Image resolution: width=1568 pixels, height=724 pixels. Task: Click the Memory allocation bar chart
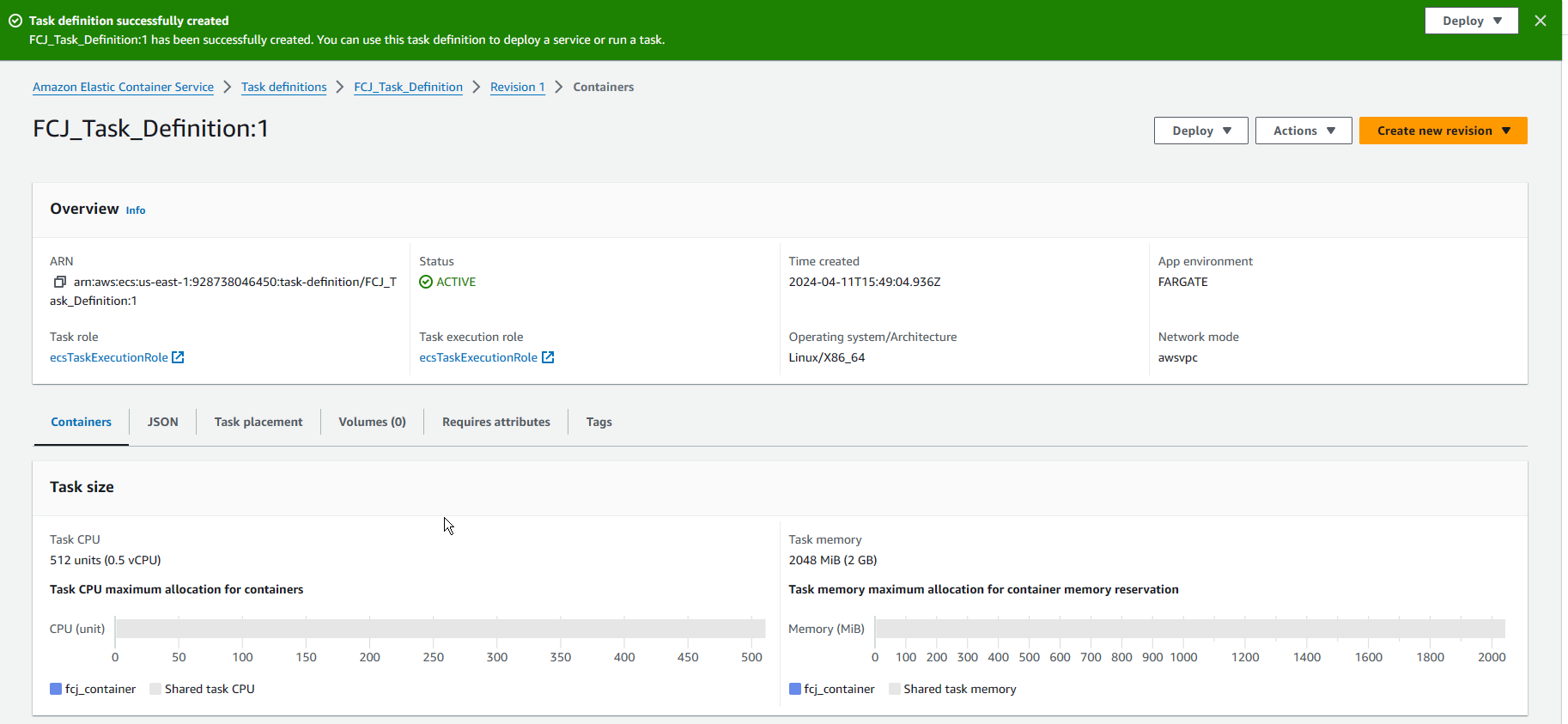click(x=1190, y=629)
